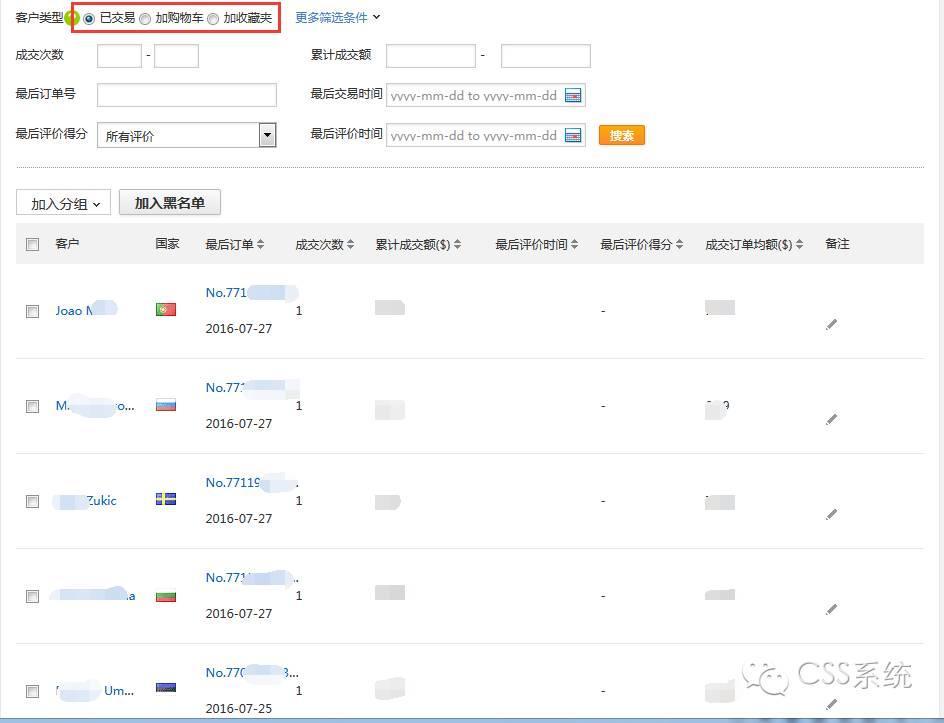Open calendar picker for 最后交易时间
944x723 pixels.
click(x=573, y=96)
